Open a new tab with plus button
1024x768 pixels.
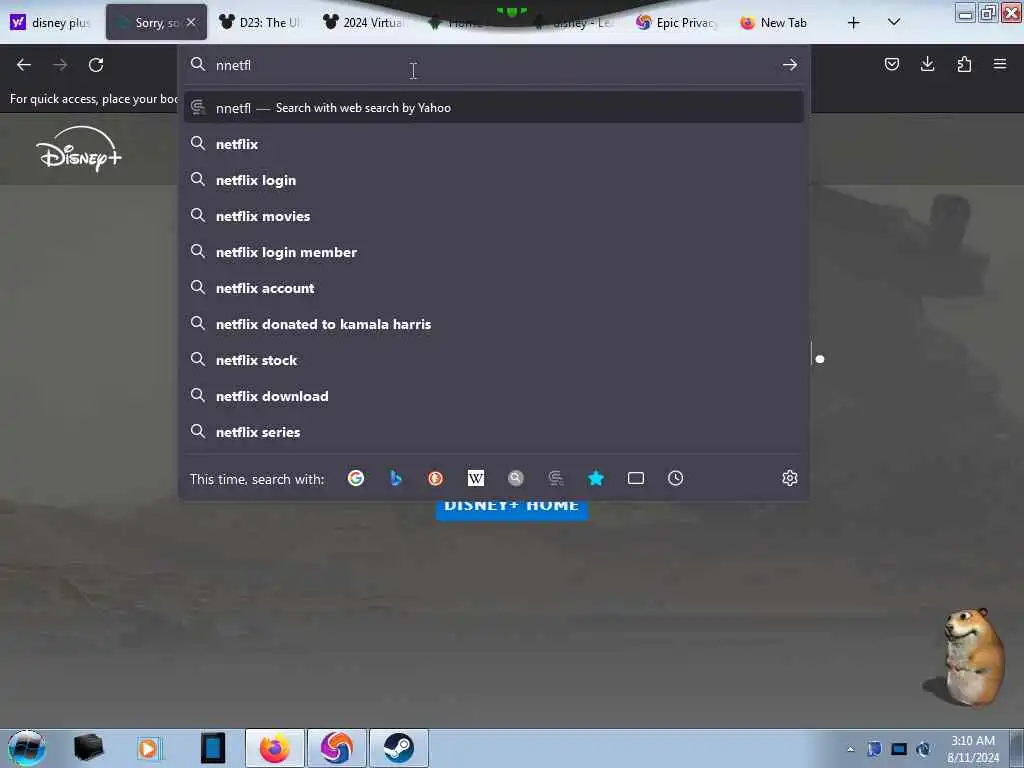853,23
